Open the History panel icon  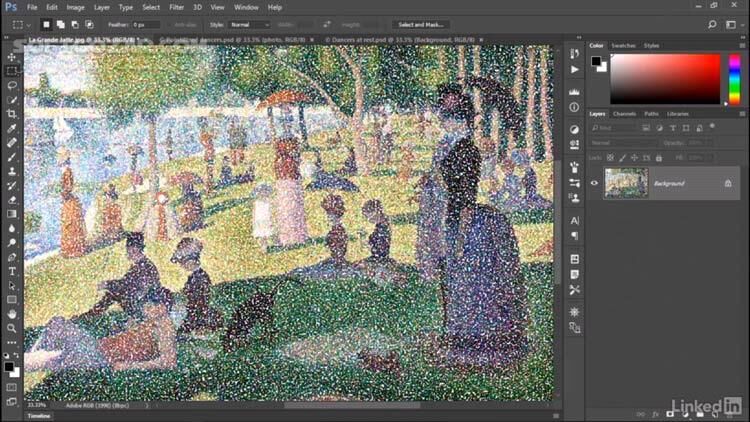(574, 54)
